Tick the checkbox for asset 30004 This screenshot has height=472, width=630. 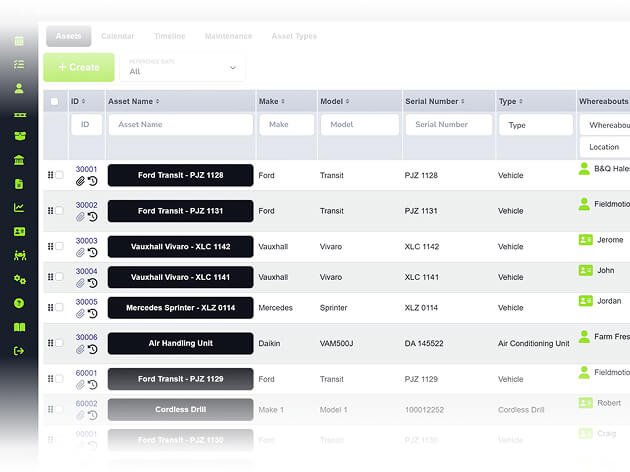[59, 276]
